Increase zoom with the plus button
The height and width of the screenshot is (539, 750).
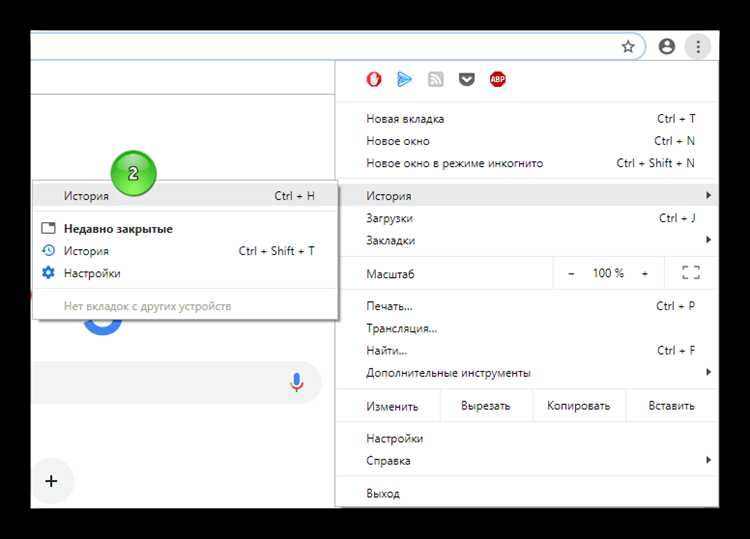click(x=645, y=274)
